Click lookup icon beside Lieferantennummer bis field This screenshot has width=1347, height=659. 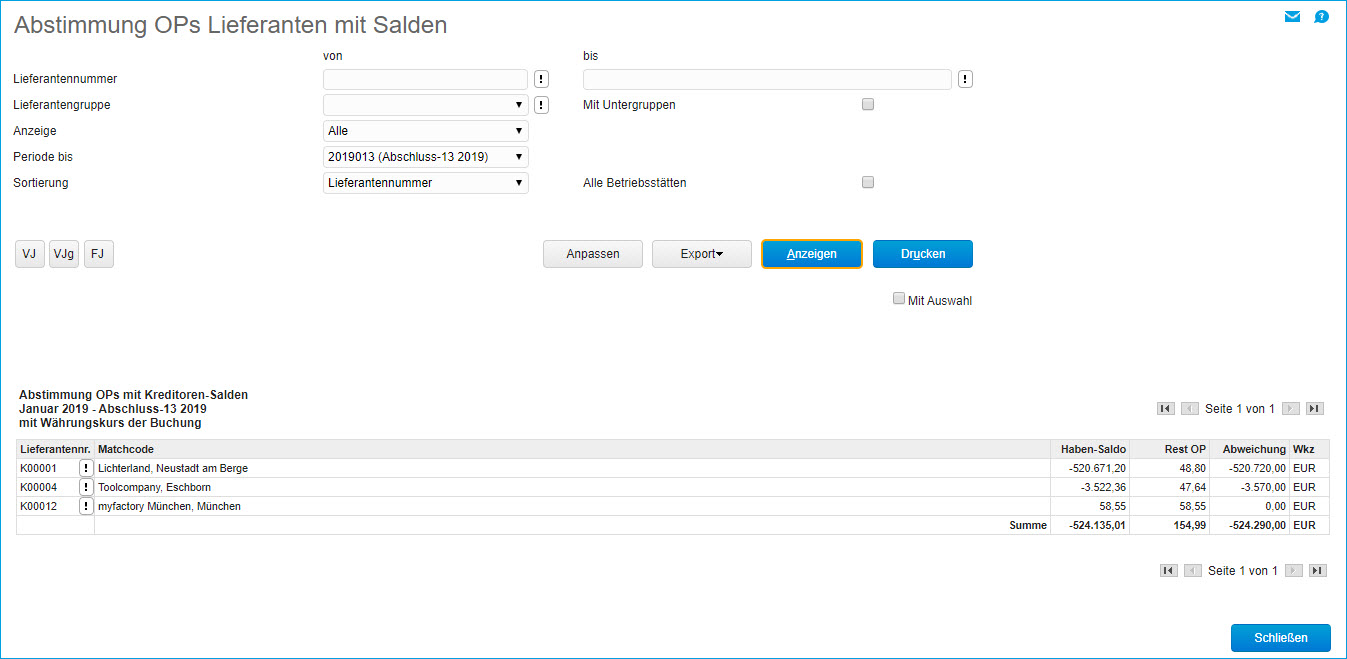(965, 79)
